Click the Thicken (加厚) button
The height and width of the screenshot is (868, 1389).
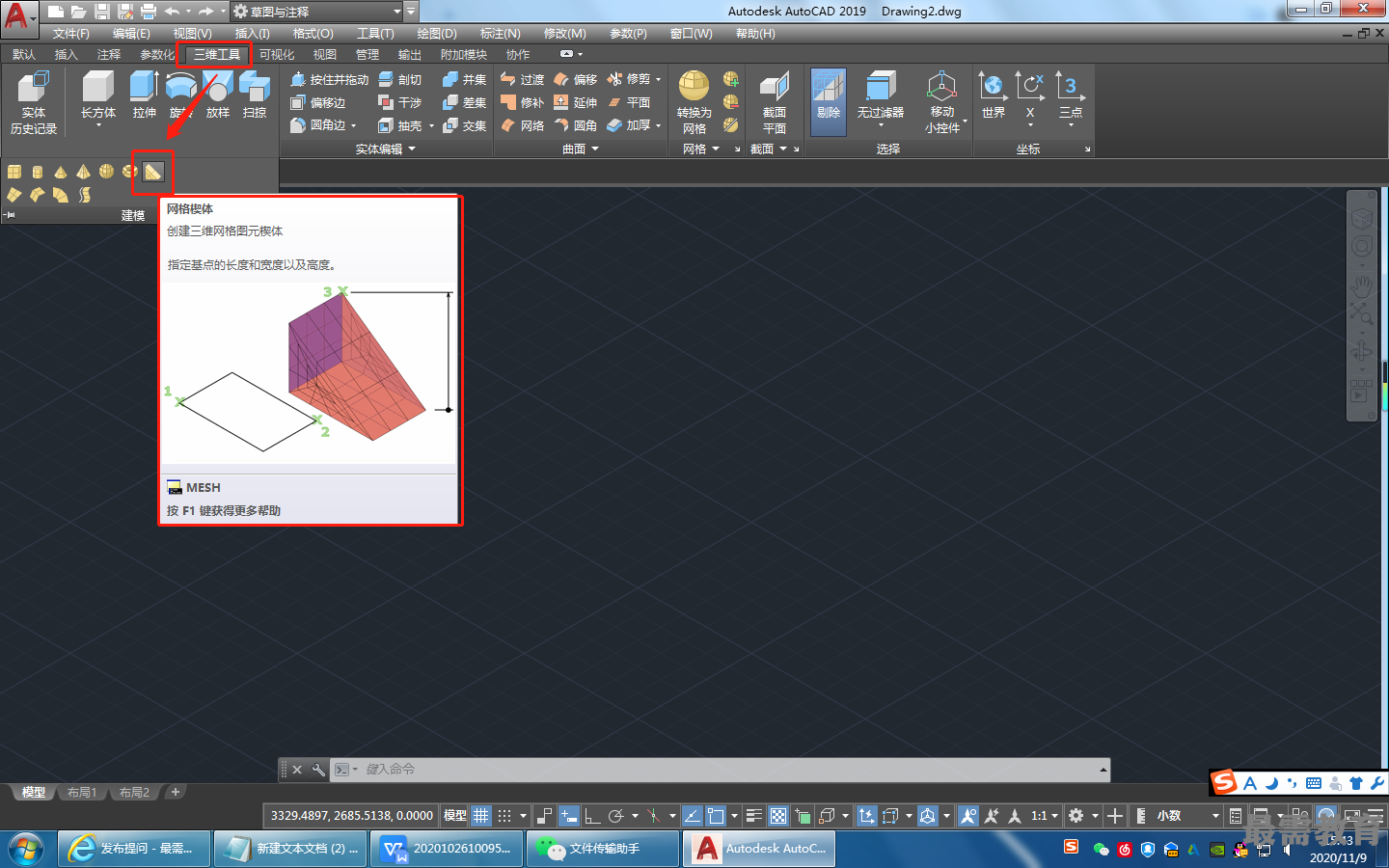point(633,125)
